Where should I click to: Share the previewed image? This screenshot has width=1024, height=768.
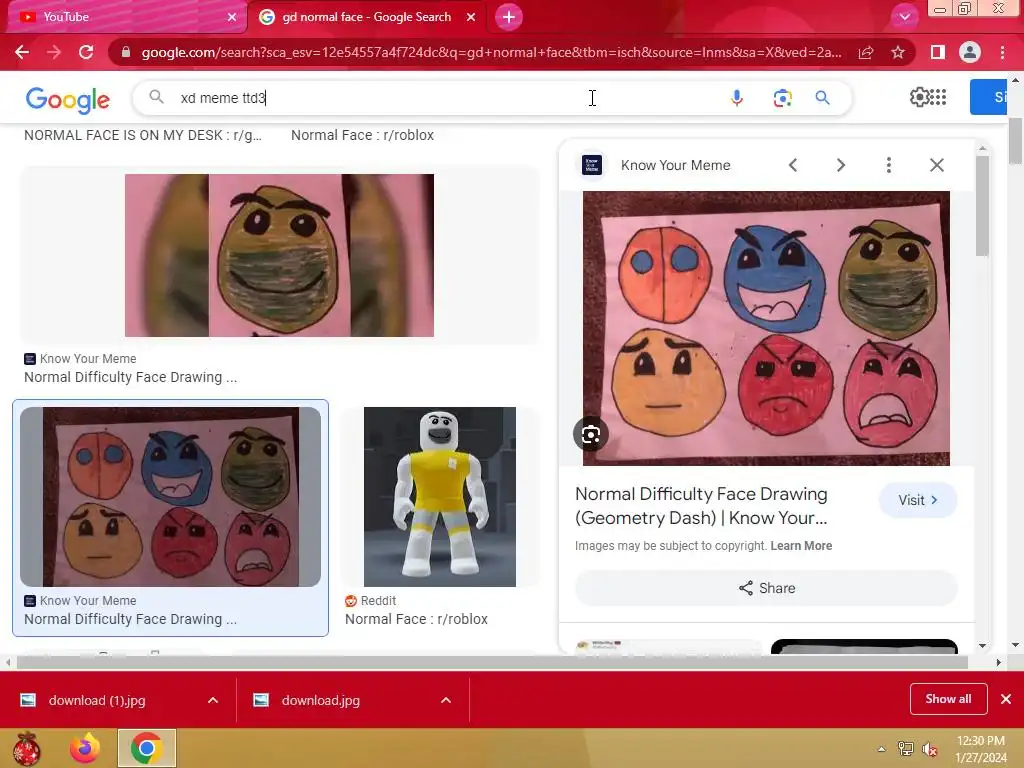(766, 588)
